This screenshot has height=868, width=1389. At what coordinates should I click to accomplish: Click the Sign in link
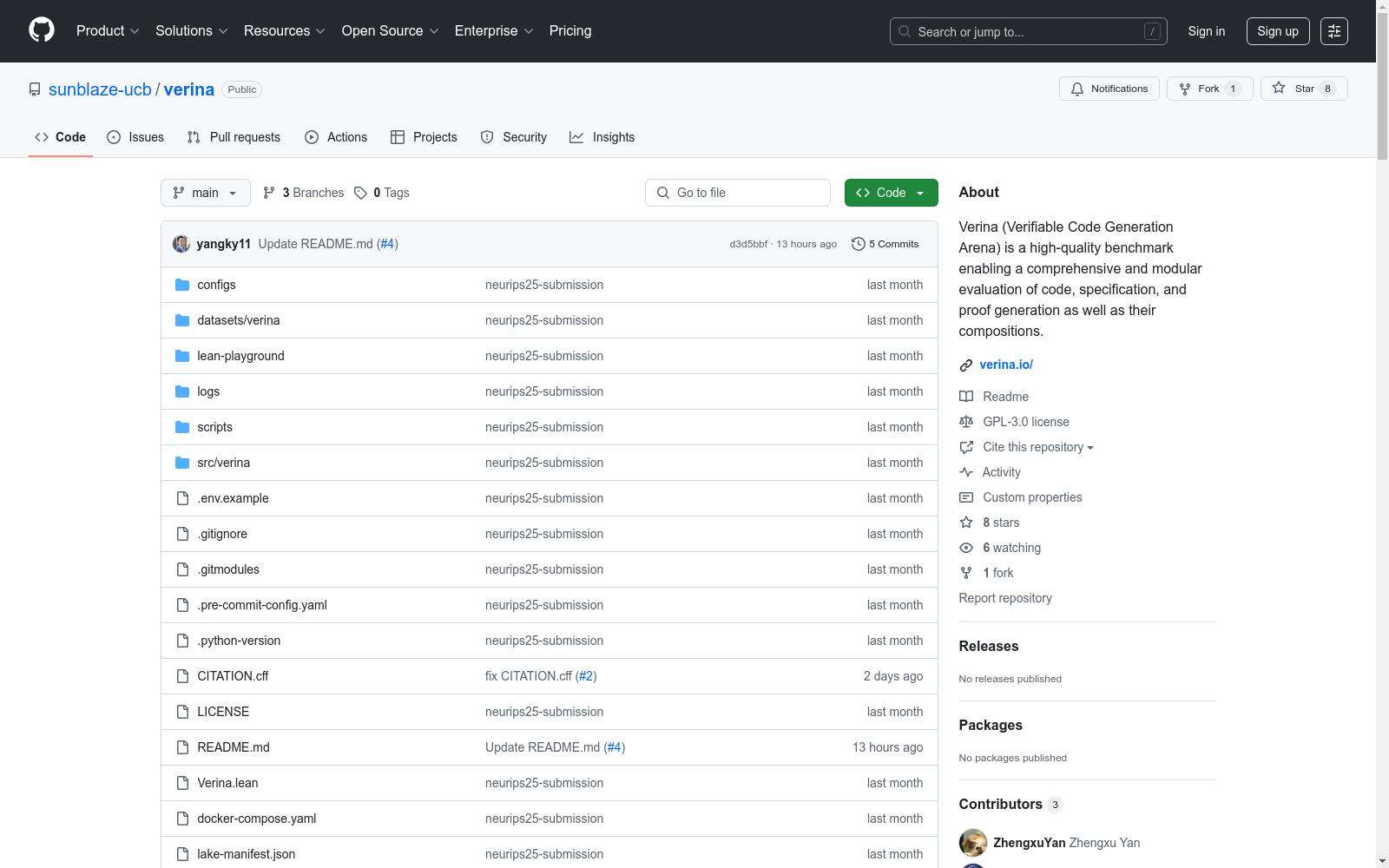(x=1207, y=31)
